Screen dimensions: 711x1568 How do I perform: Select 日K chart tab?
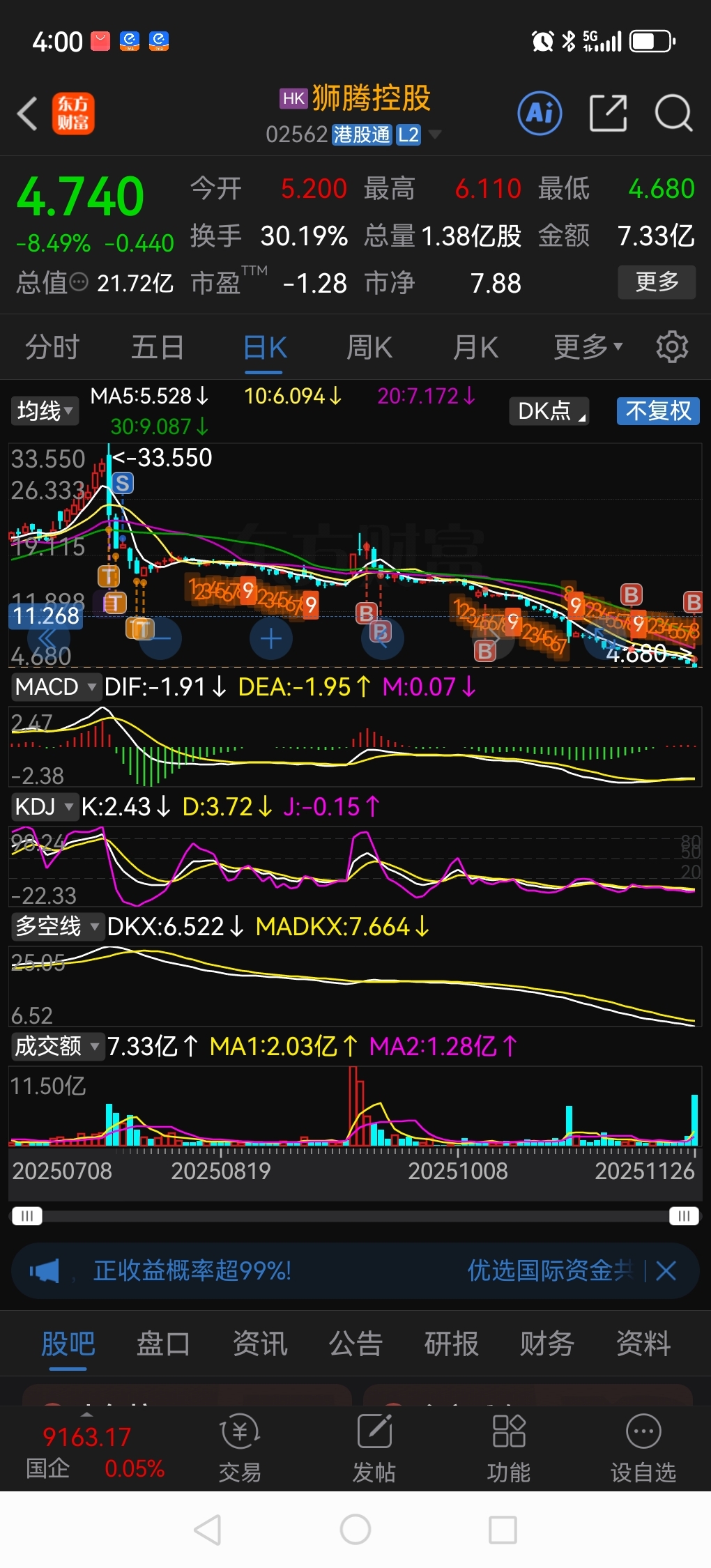point(266,346)
